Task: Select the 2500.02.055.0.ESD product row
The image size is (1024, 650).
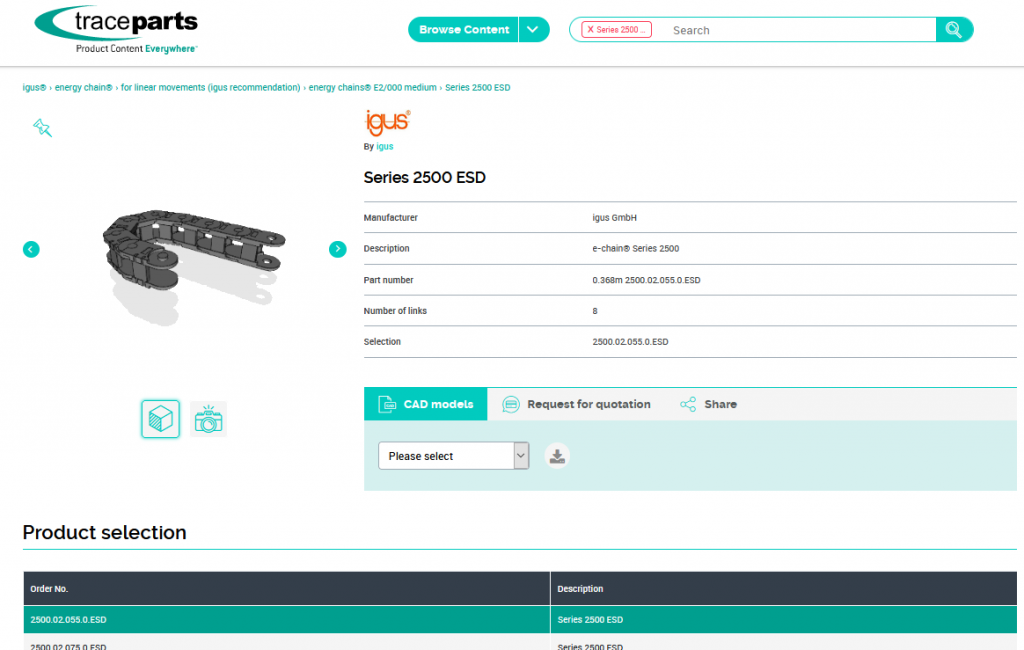Action: [286, 620]
